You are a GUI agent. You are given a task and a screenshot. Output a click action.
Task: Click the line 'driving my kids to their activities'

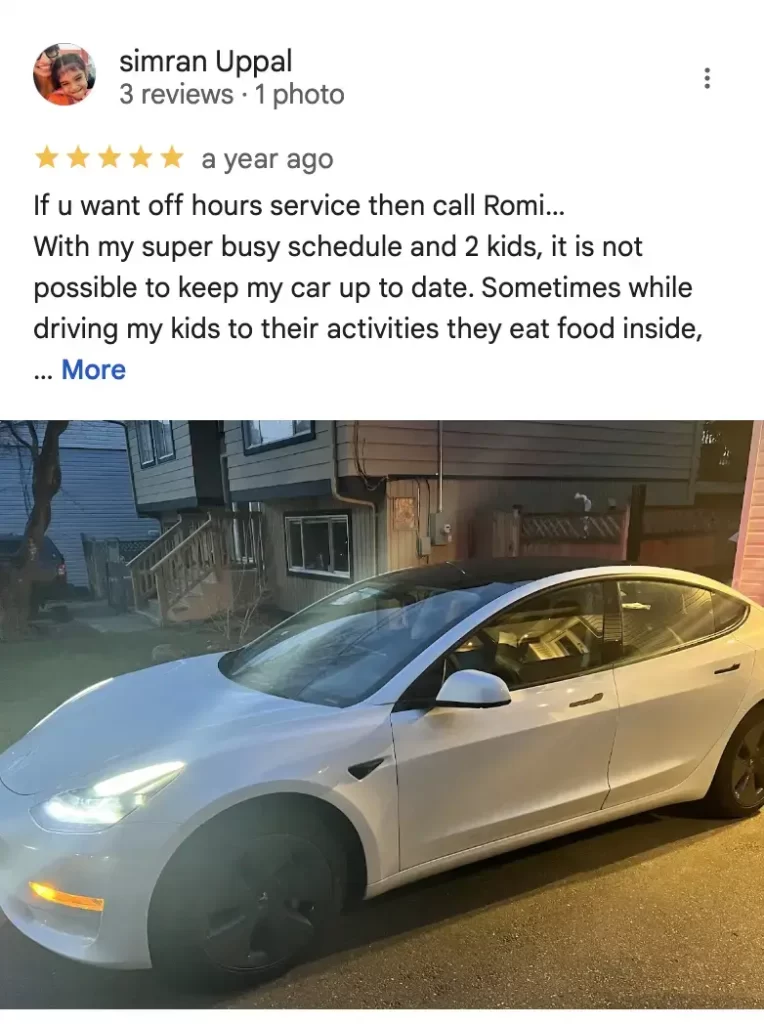[x=368, y=328]
